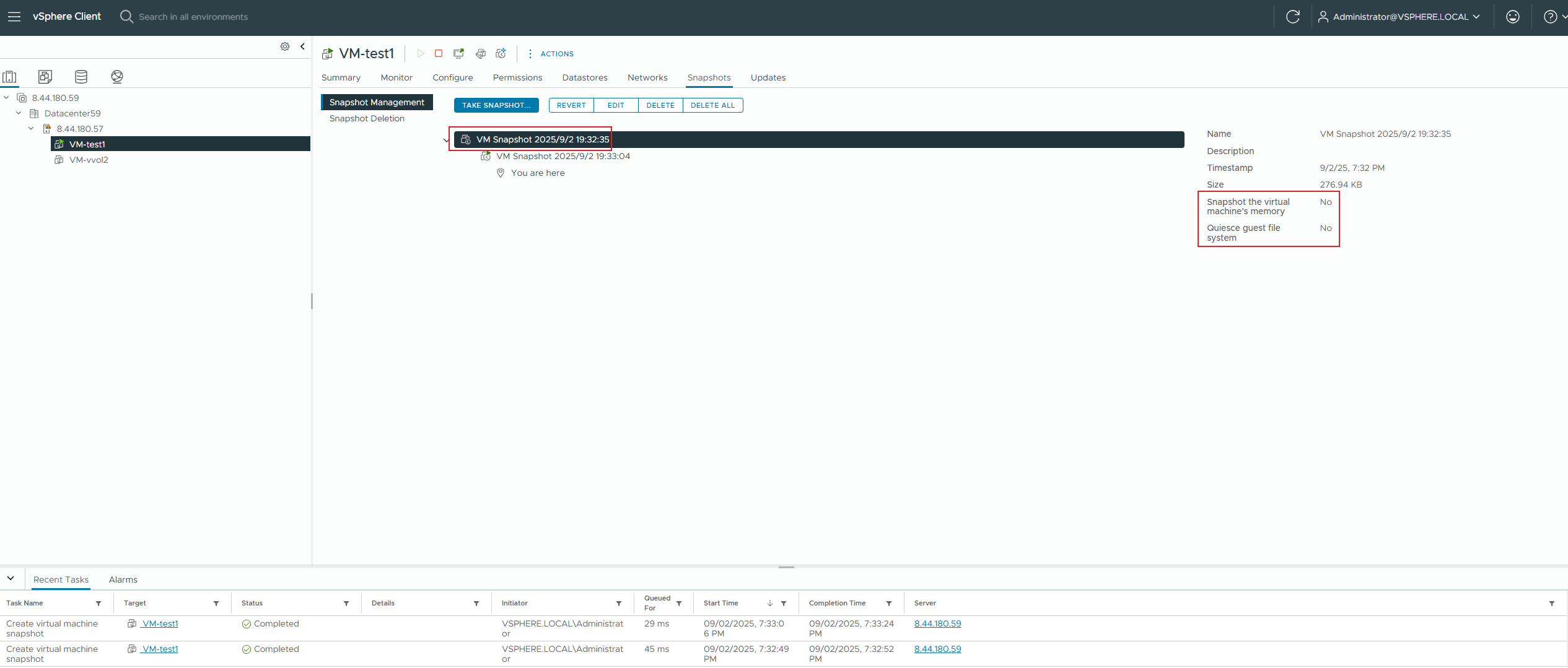Click the DELETE ALL button
The image size is (1568, 668).
coord(712,105)
